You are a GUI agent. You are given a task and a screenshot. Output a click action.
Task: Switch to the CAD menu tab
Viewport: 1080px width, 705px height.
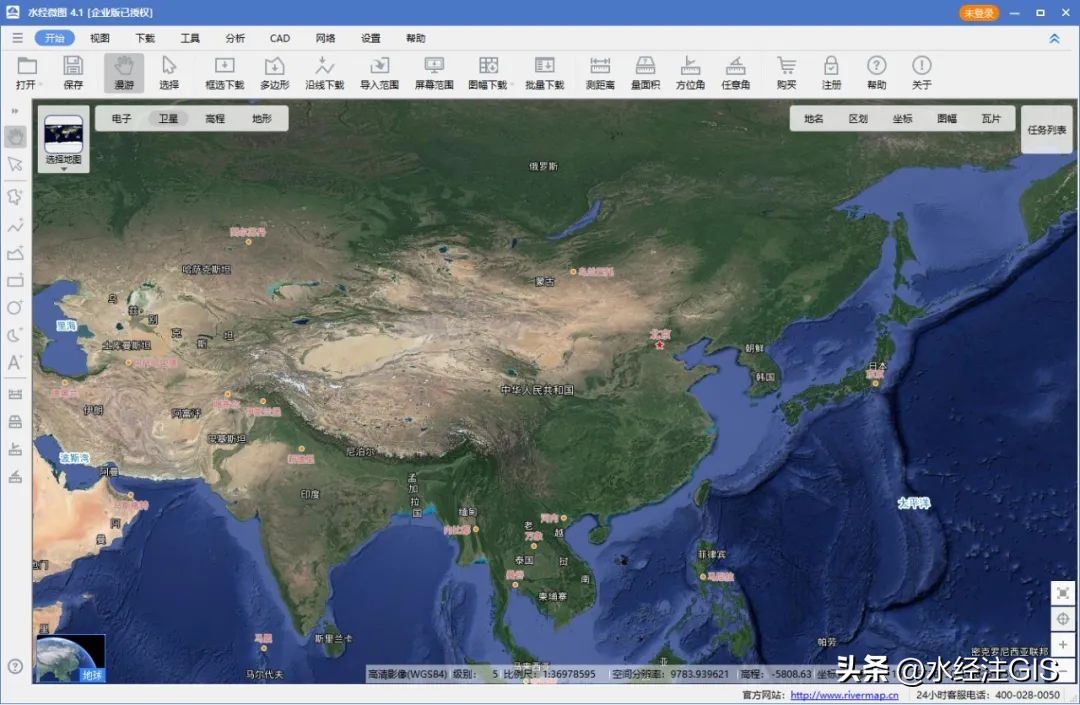click(279, 38)
